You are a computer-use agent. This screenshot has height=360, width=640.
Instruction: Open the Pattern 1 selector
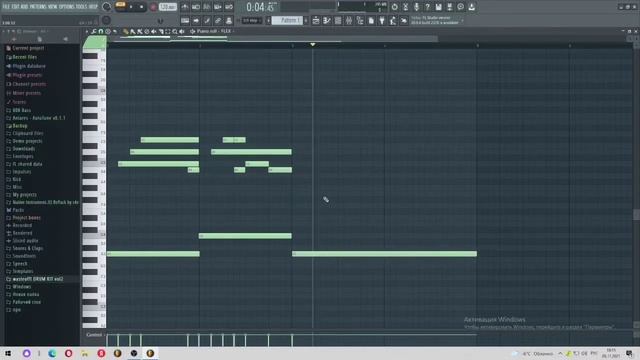click(287, 20)
